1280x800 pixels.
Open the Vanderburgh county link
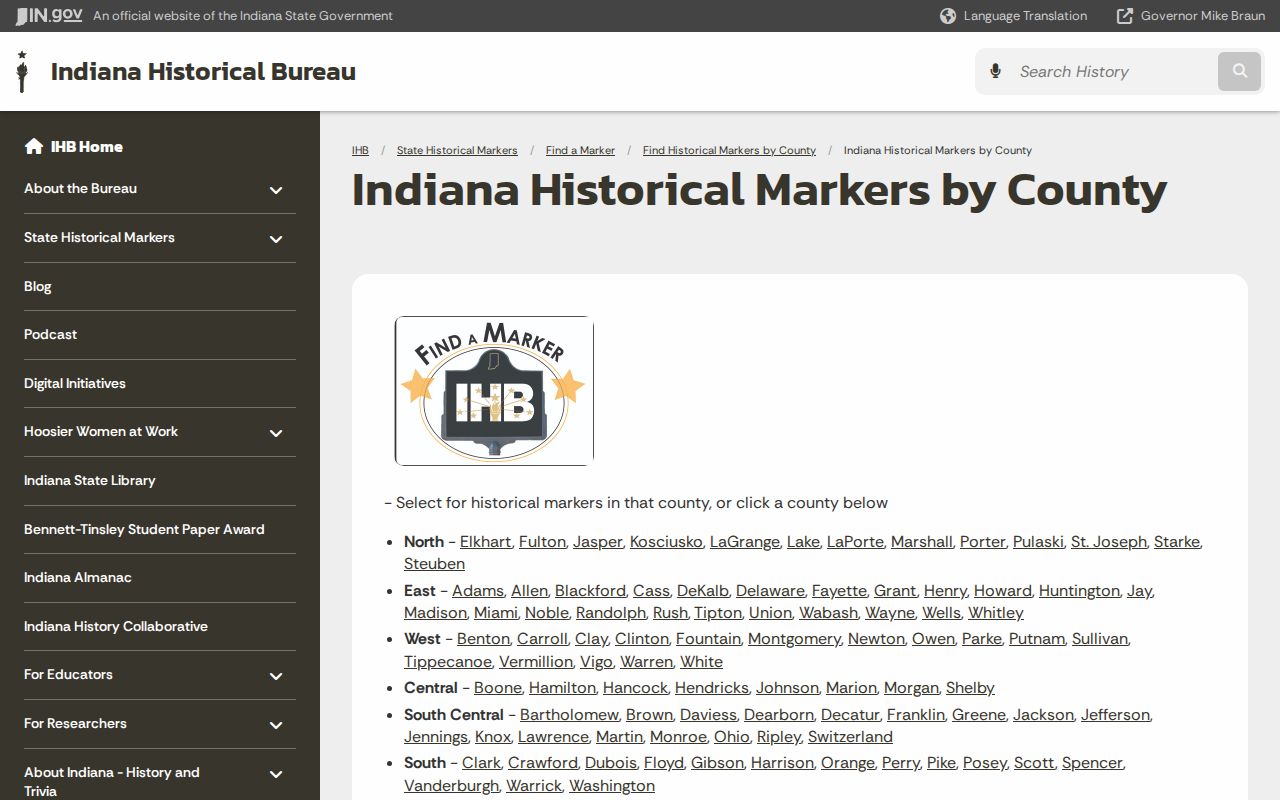(x=451, y=786)
